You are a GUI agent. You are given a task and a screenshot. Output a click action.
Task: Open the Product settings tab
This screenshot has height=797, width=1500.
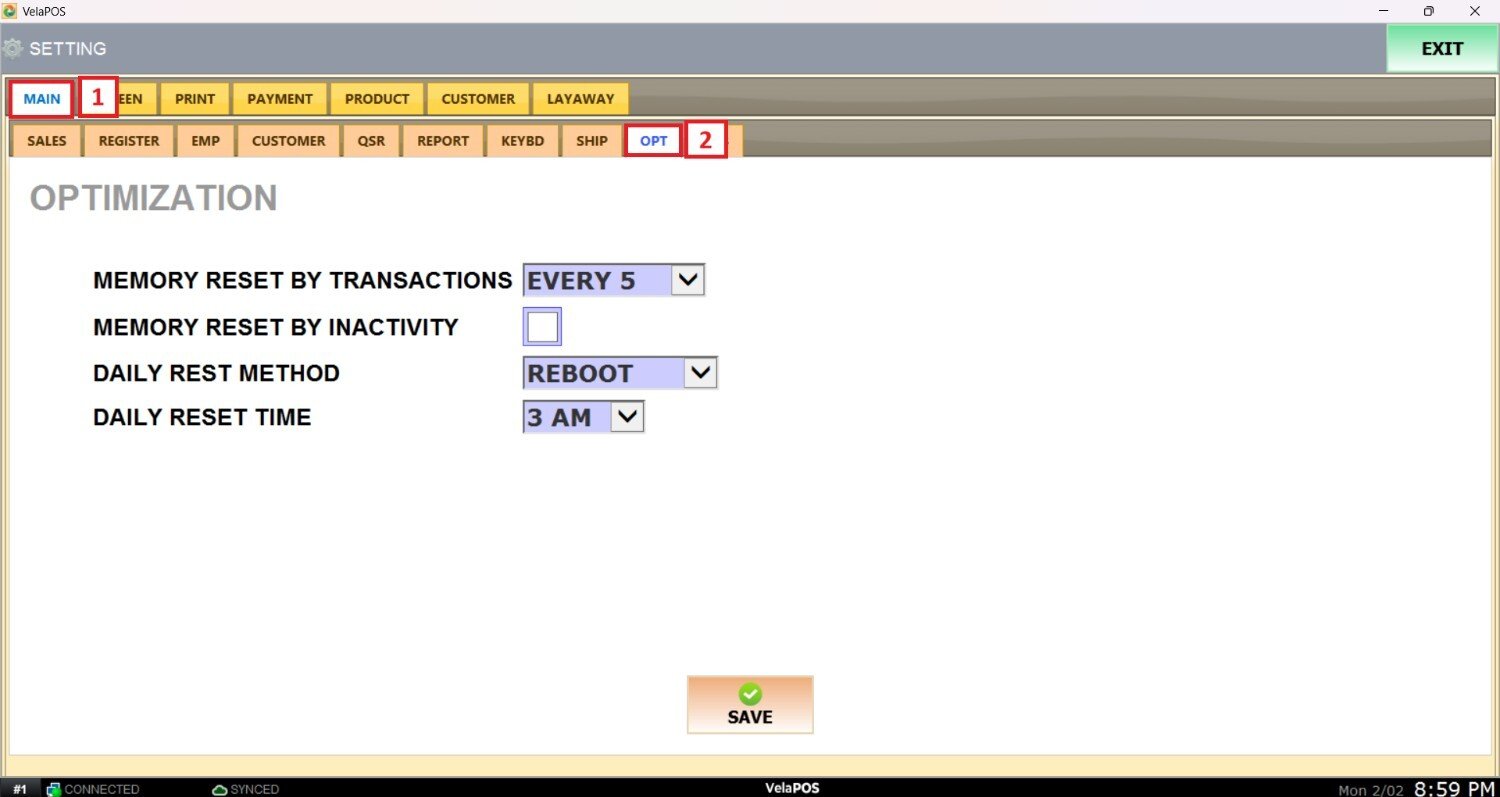coord(377,99)
